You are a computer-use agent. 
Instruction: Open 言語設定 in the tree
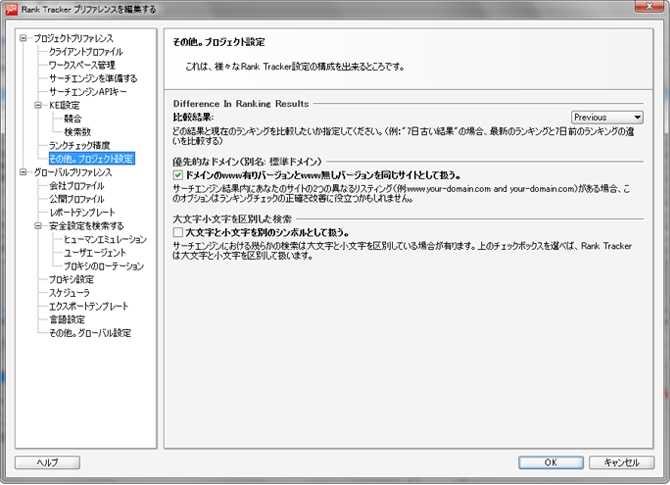point(67,319)
